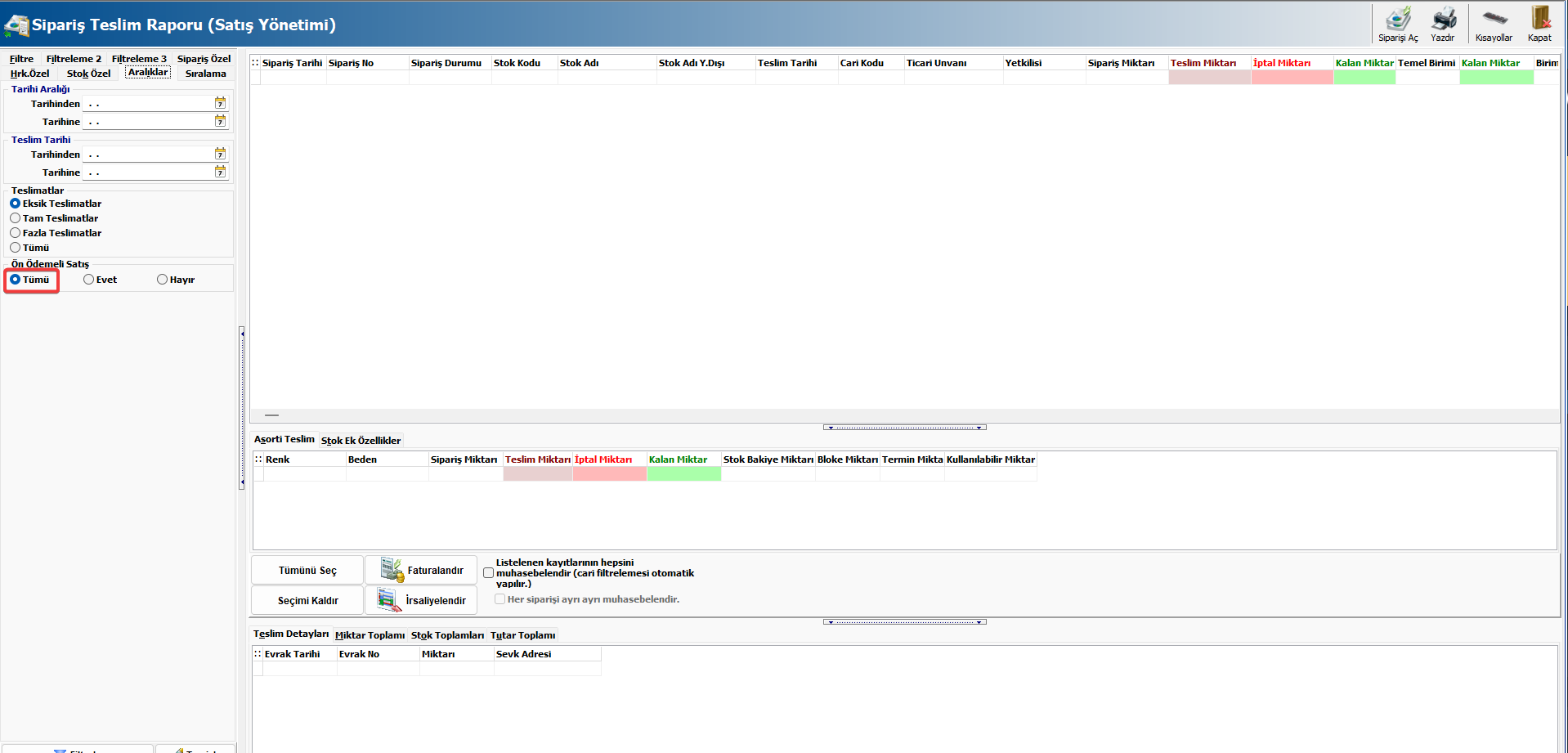The image size is (1568, 753).
Task: Switch to the Sıralama tab
Action: (205, 74)
